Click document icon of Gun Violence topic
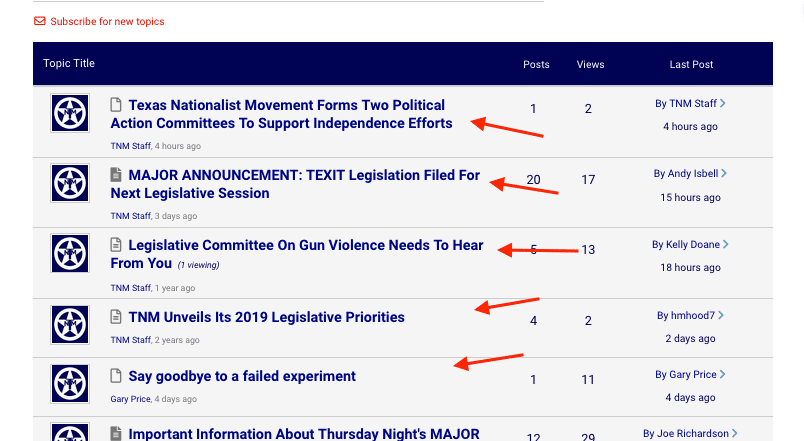The width and height of the screenshot is (804, 441). point(116,245)
